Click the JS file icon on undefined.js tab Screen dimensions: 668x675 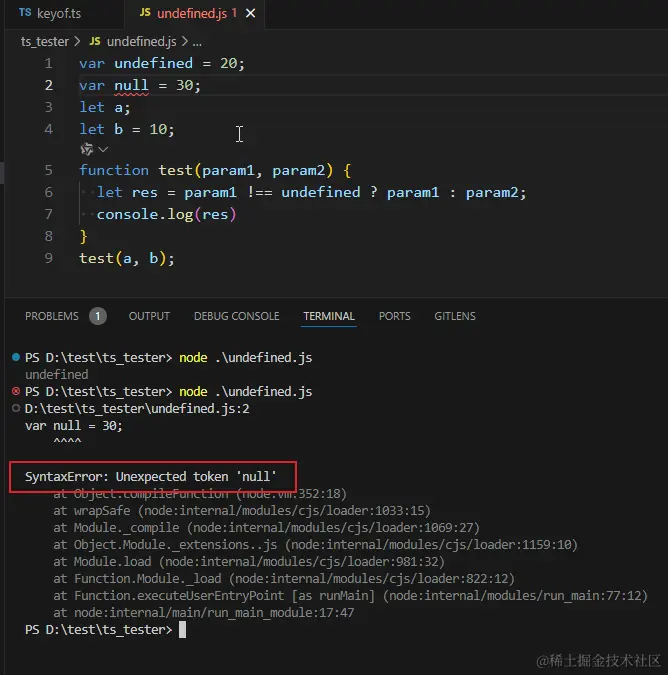[145, 13]
